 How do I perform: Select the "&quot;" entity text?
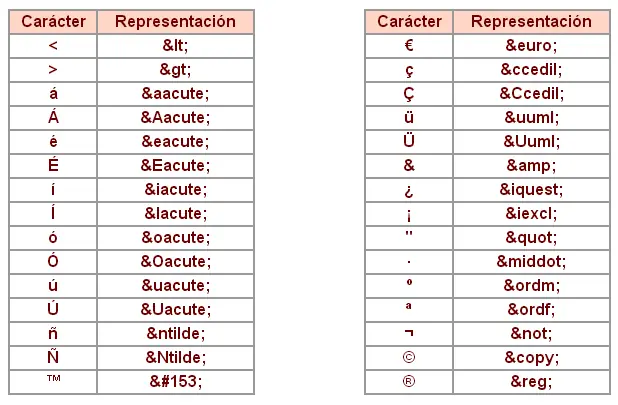pyautogui.click(x=531, y=237)
